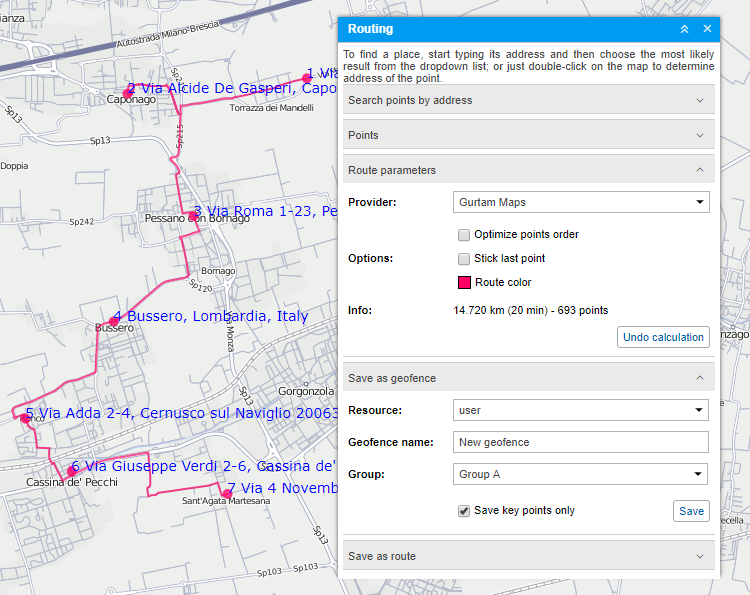
Task: Click route point marker 5 at Via Adda
Action: [x=24, y=418]
